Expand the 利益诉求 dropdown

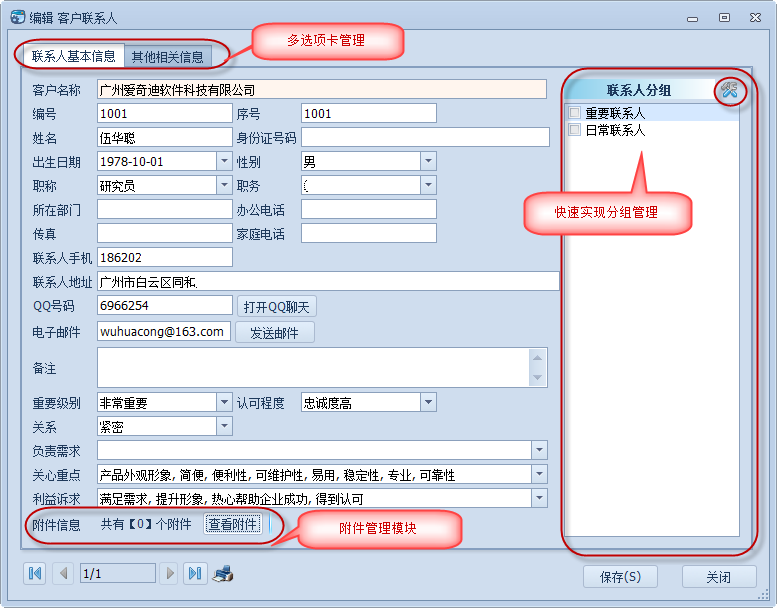[x=540, y=498]
